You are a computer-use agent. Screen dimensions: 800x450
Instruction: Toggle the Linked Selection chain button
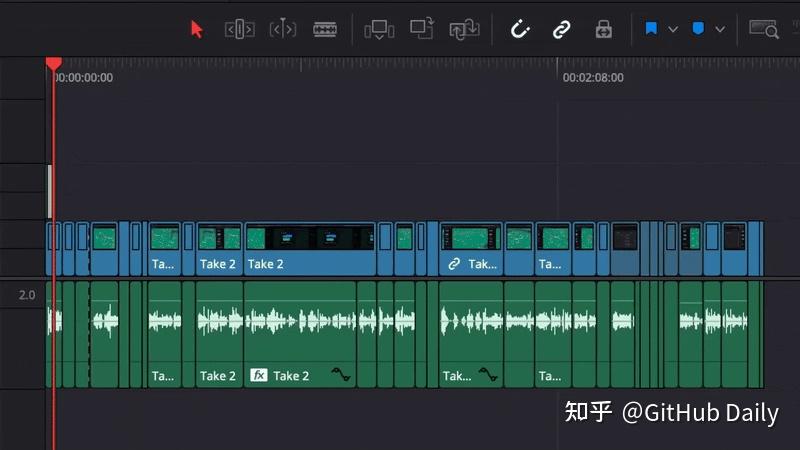(x=561, y=29)
